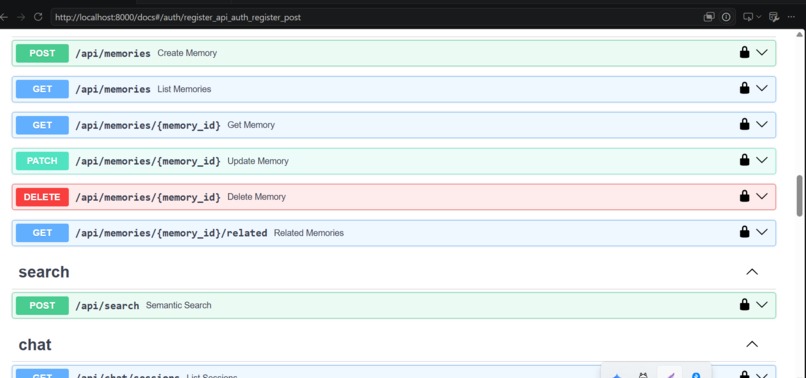Open the chat section heading
The image size is (806, 378).
(x=35, y=344)
